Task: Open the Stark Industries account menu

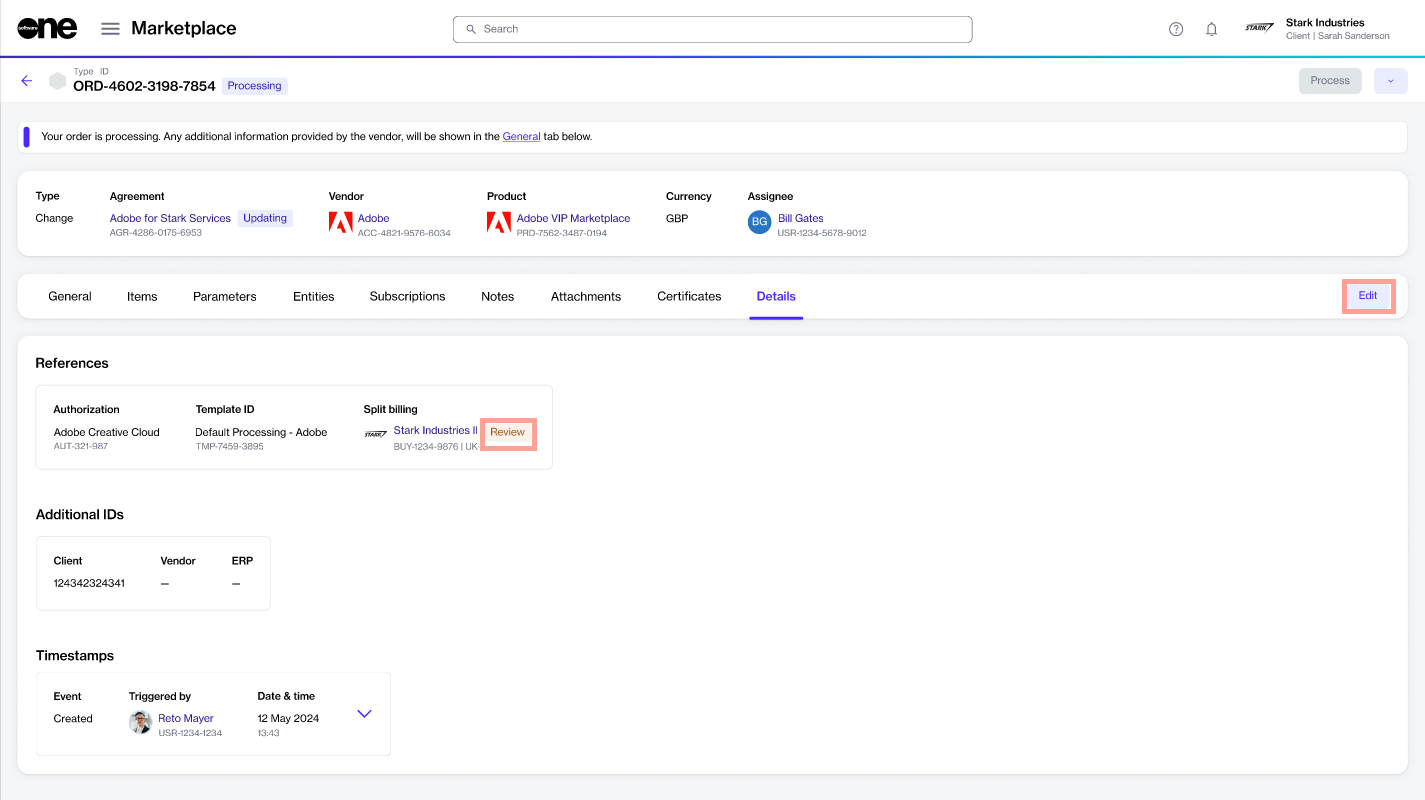Action: (1318, 29)
